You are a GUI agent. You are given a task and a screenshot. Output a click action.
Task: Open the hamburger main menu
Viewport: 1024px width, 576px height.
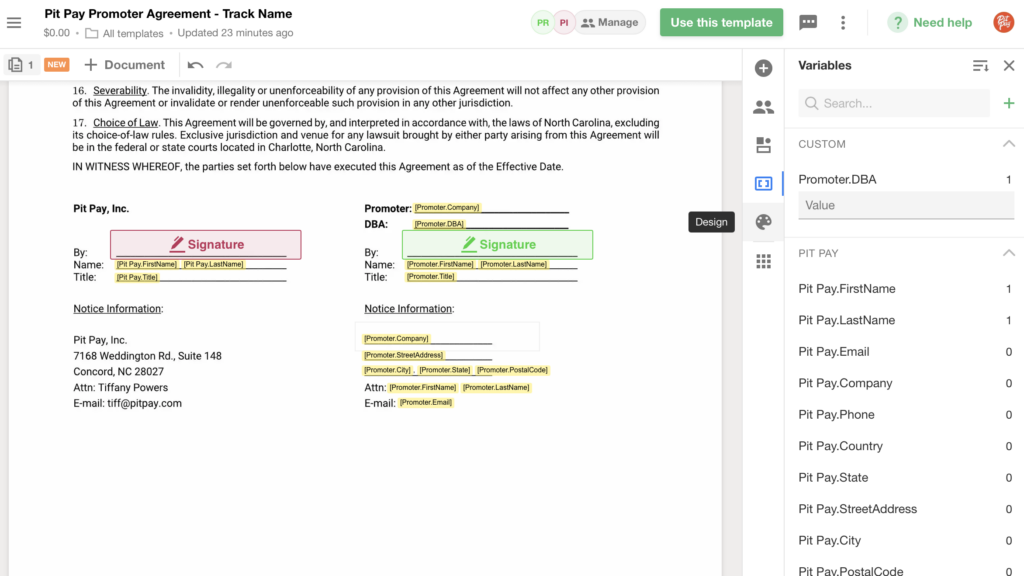[14, 22]
